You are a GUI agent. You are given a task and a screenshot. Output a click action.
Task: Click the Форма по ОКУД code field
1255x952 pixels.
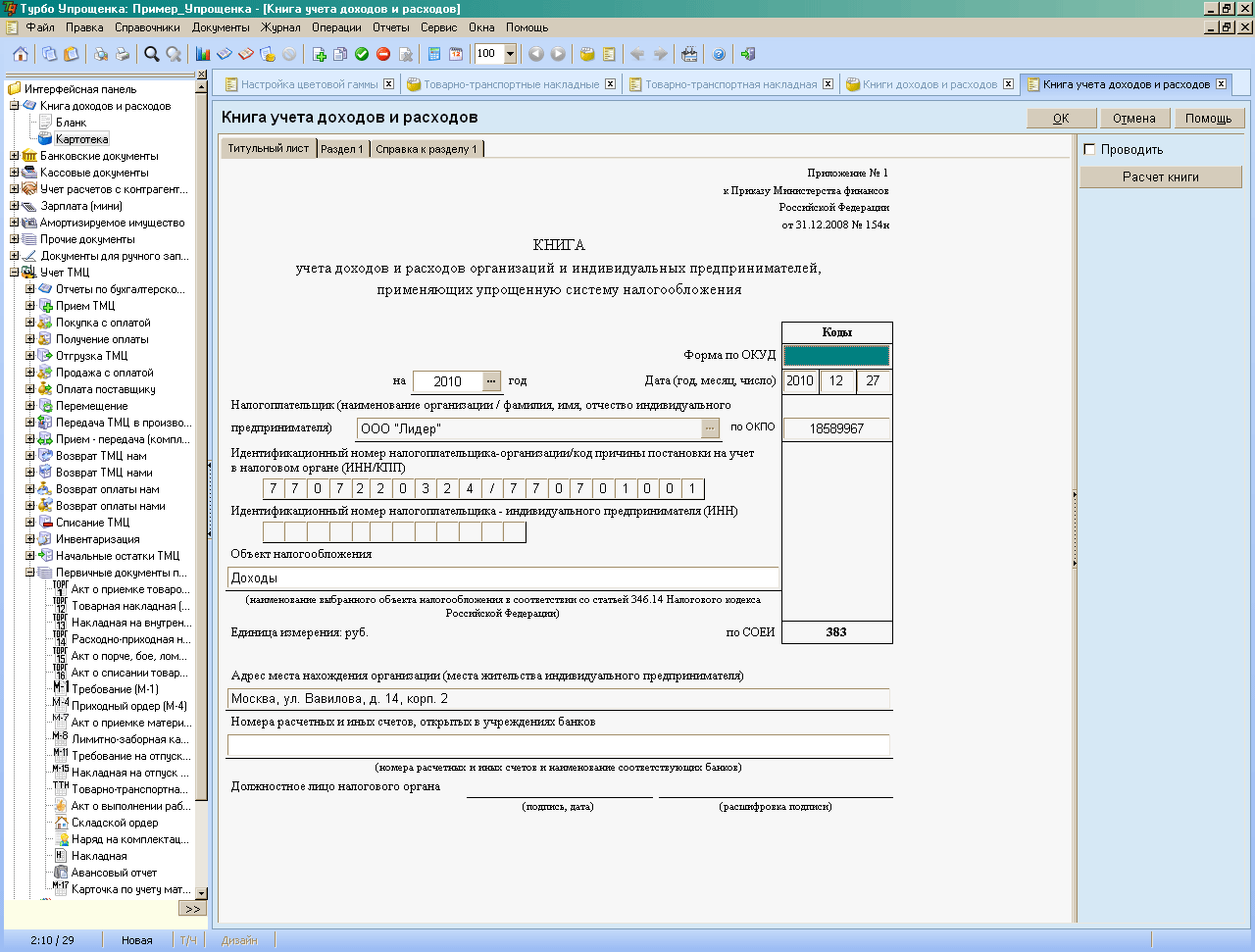[x=837, y=355]
